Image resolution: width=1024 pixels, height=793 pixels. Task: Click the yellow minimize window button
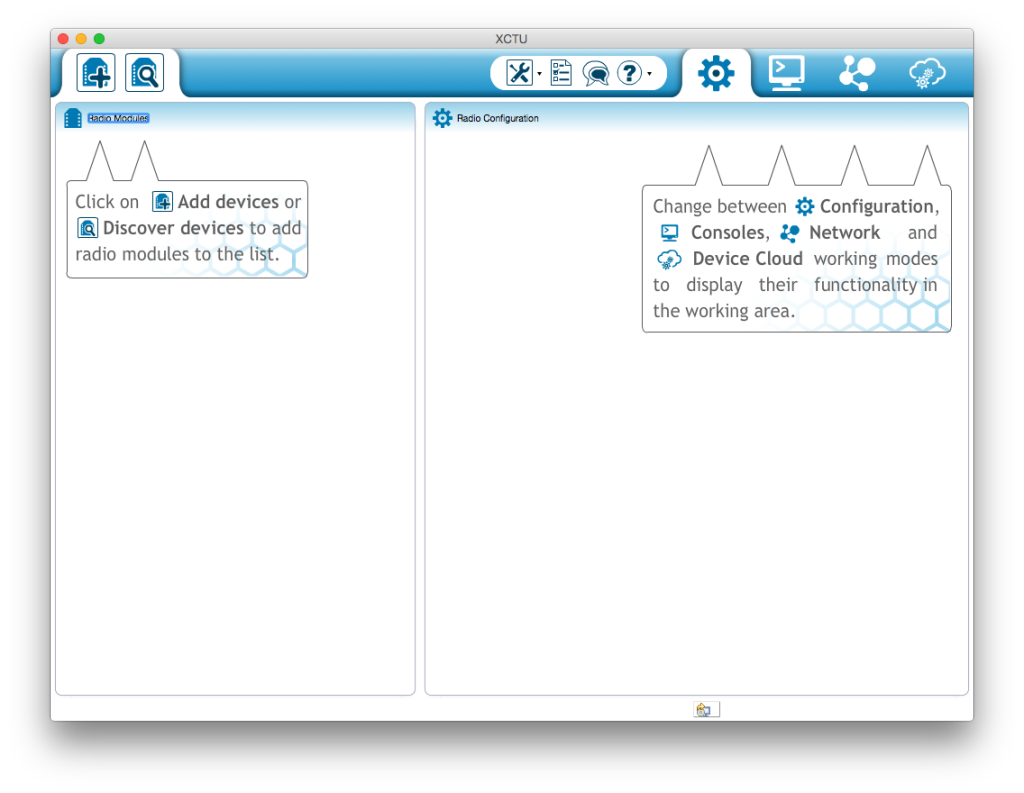tap(81, 39)
